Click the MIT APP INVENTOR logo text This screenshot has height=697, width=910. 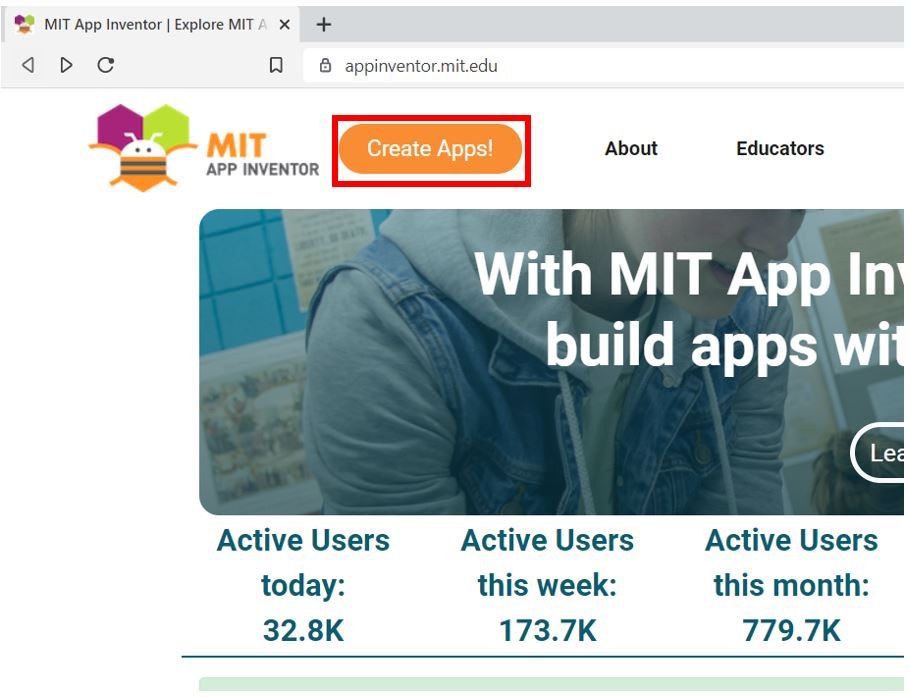coord(263,154)
